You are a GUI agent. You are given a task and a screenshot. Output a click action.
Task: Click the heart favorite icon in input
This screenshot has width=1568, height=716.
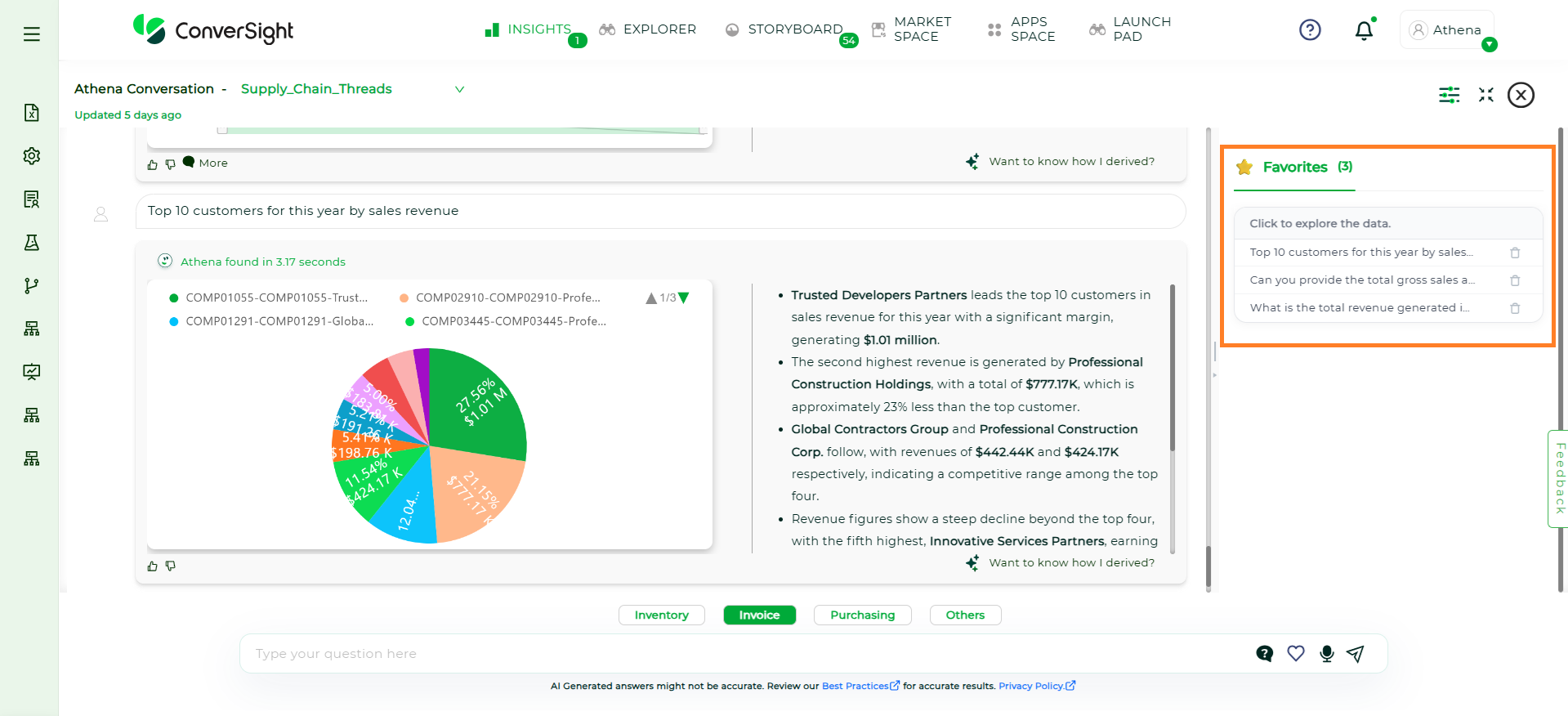[x=1296, y=654]
